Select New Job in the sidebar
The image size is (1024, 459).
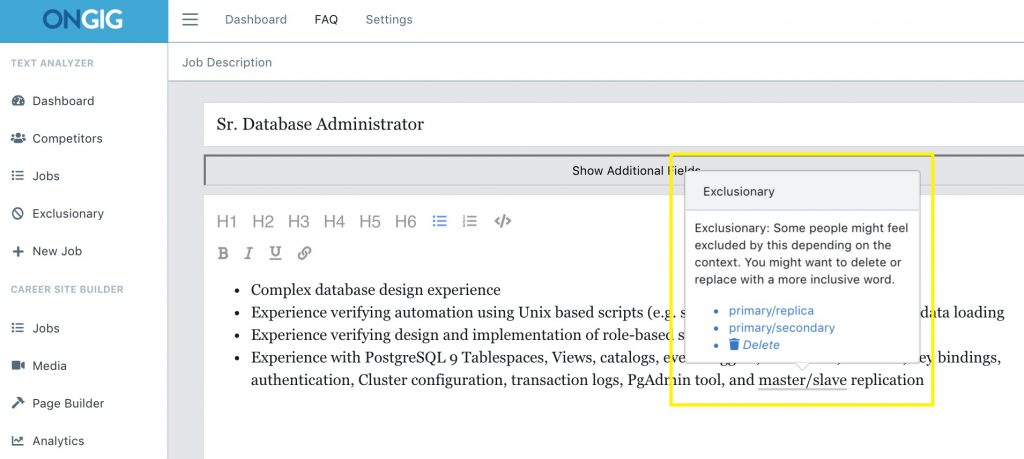(57, 251)
